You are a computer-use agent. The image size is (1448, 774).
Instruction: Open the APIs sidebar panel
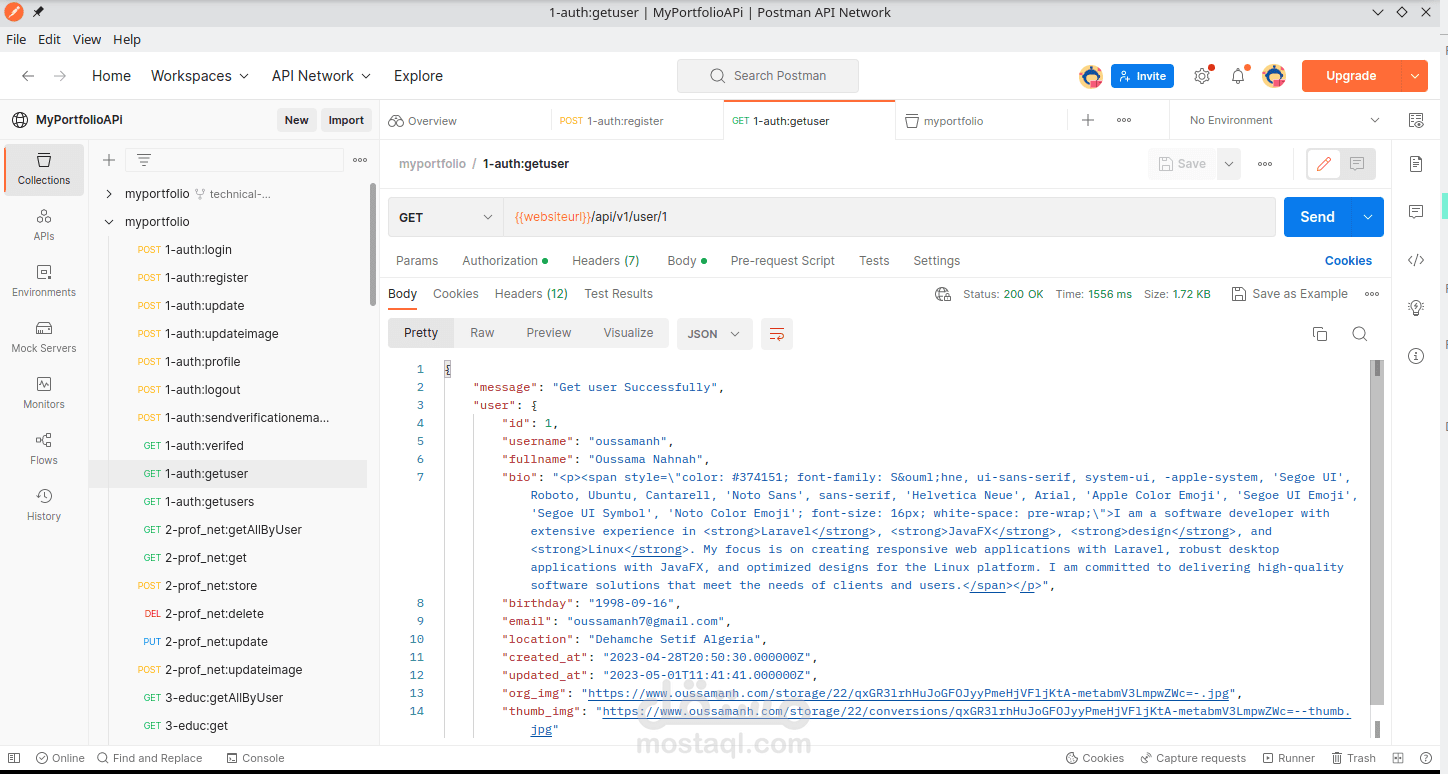(x=44, y=225)
